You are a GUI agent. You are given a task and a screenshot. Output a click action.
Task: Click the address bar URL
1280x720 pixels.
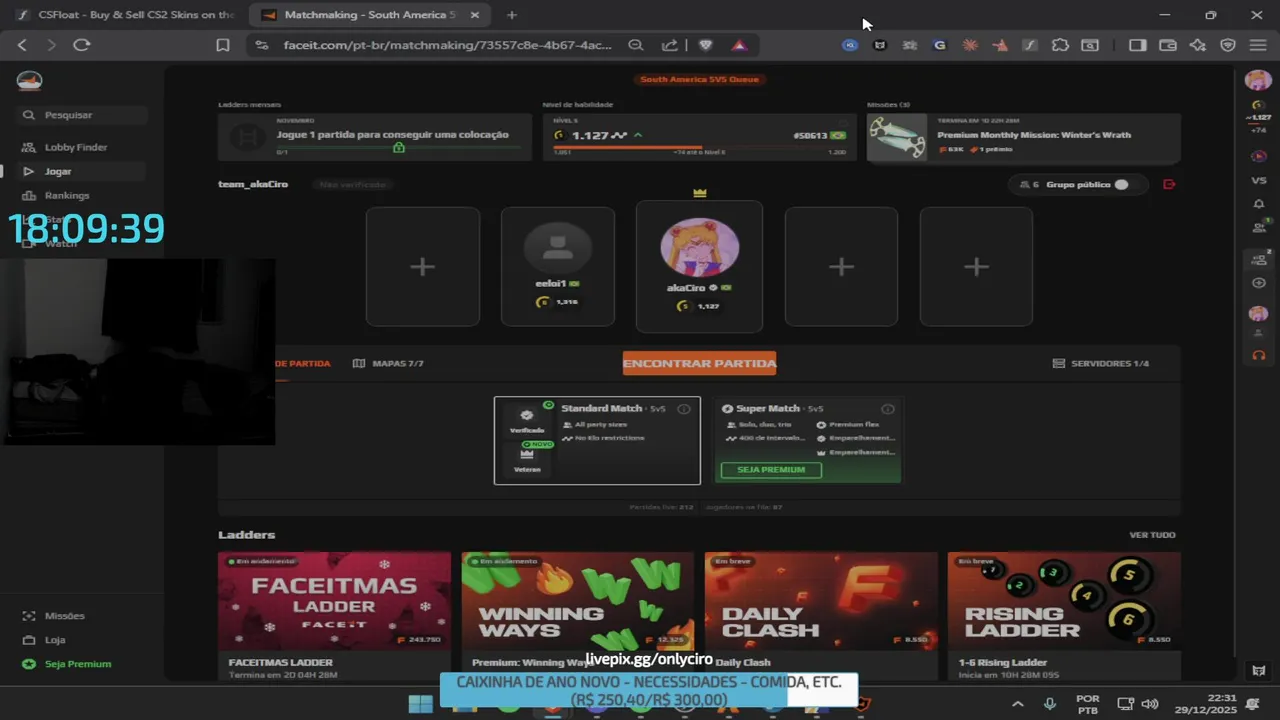447,45
